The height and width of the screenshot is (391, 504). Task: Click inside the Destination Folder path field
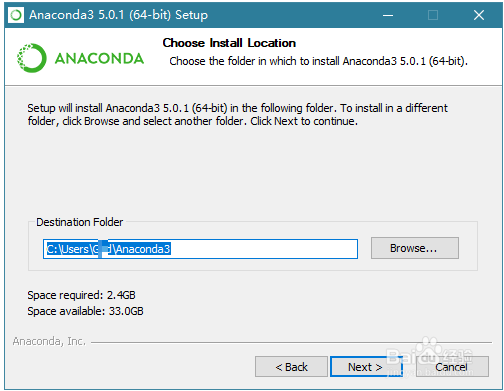(200, 249)
